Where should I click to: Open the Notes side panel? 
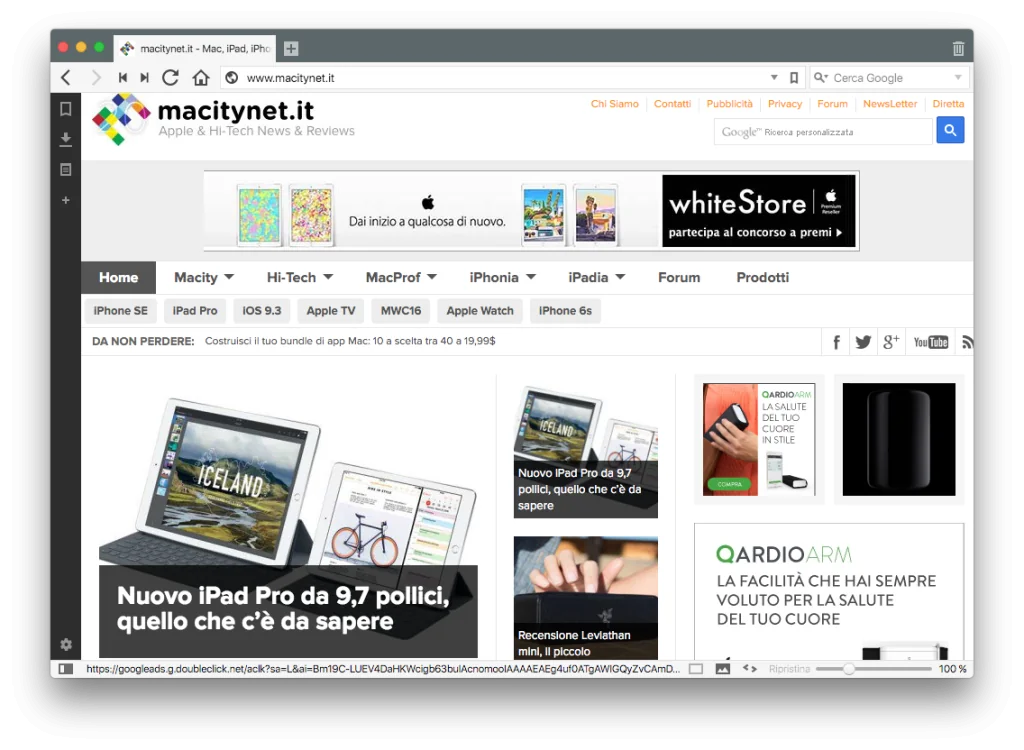tap(65, 169)
